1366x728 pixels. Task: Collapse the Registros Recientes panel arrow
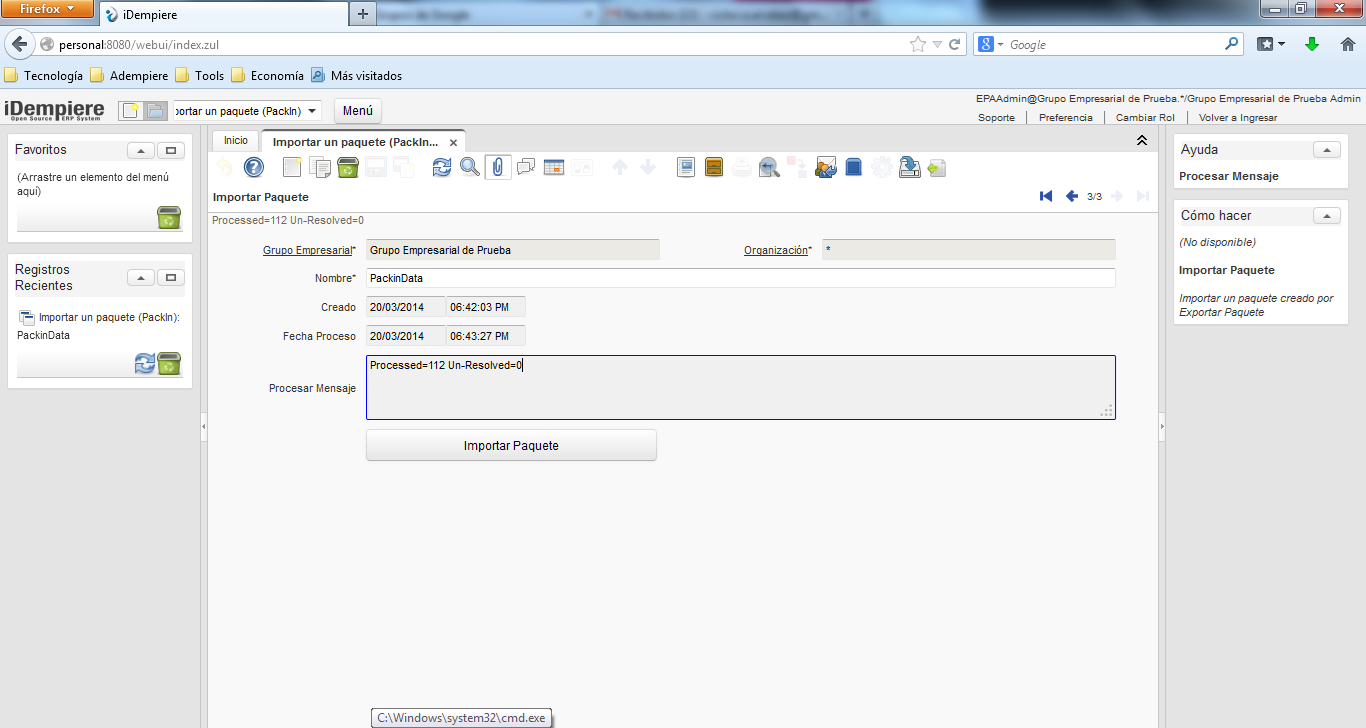(x=140, y=278)
